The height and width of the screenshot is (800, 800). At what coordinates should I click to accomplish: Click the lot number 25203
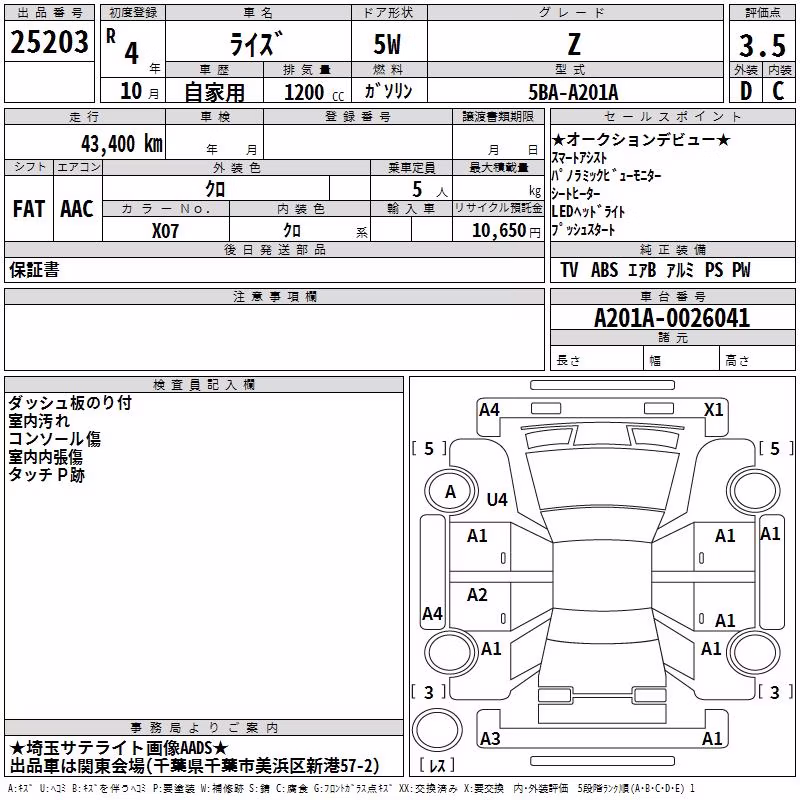point(49,42)
